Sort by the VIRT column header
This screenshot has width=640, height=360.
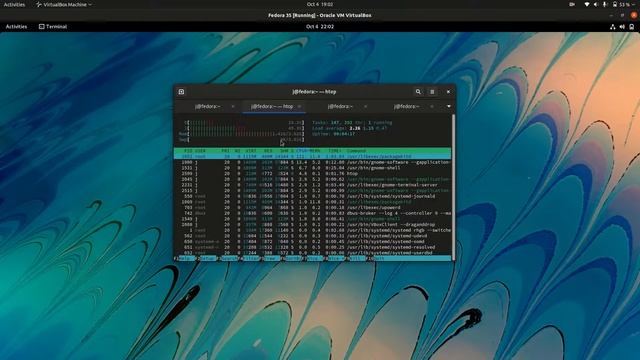251,151
